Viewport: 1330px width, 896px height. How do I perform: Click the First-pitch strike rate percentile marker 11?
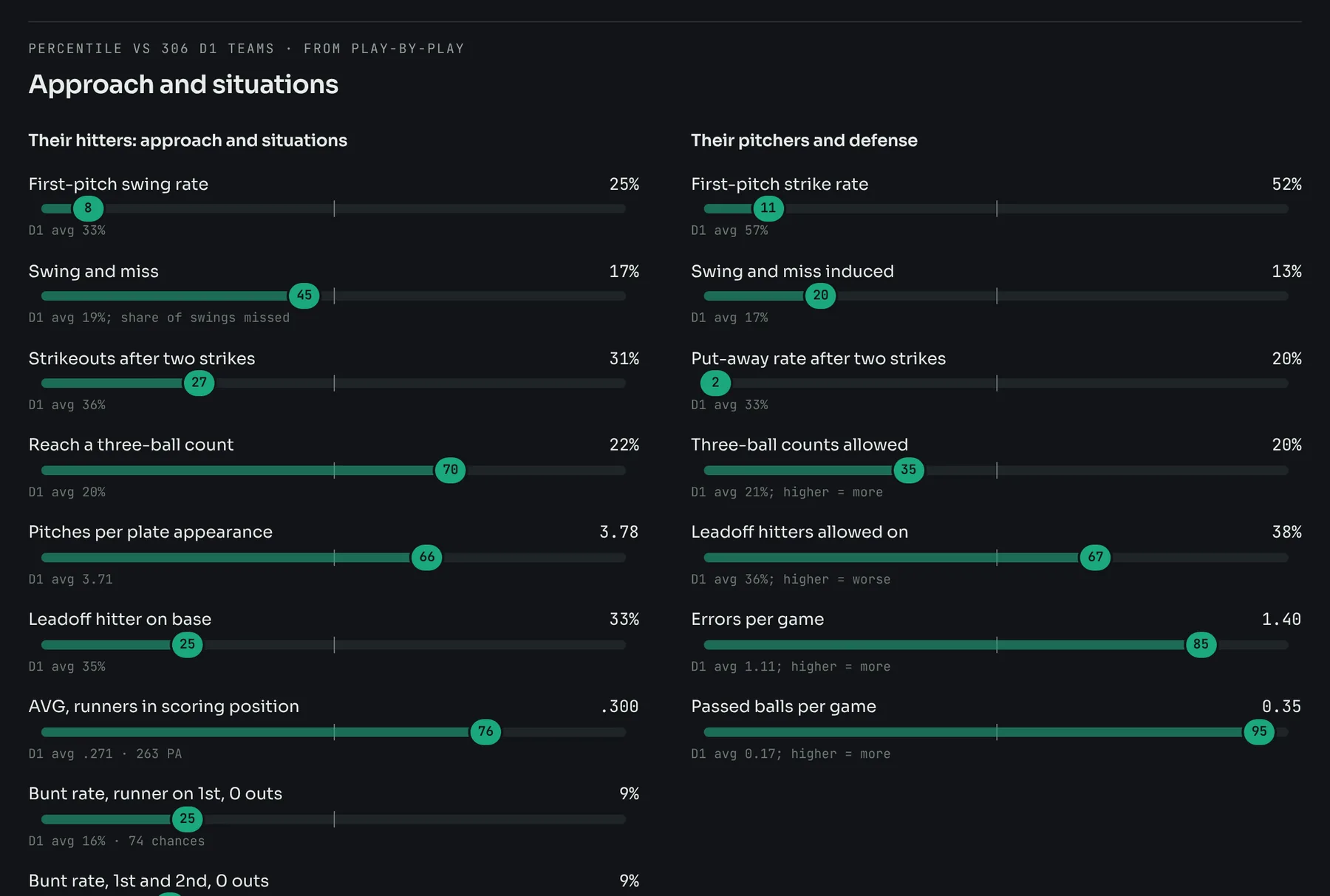pyautogui.click(x=768, y=208)
